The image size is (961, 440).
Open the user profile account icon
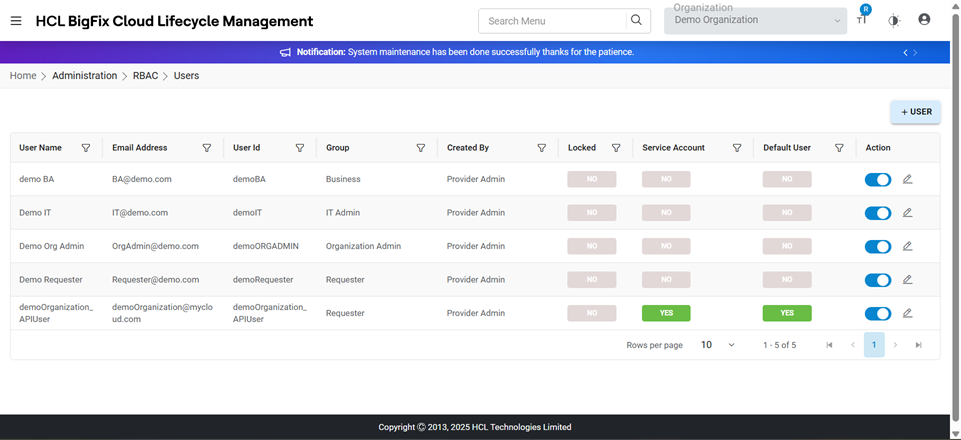pyautogui.click(x=923, y=20)
